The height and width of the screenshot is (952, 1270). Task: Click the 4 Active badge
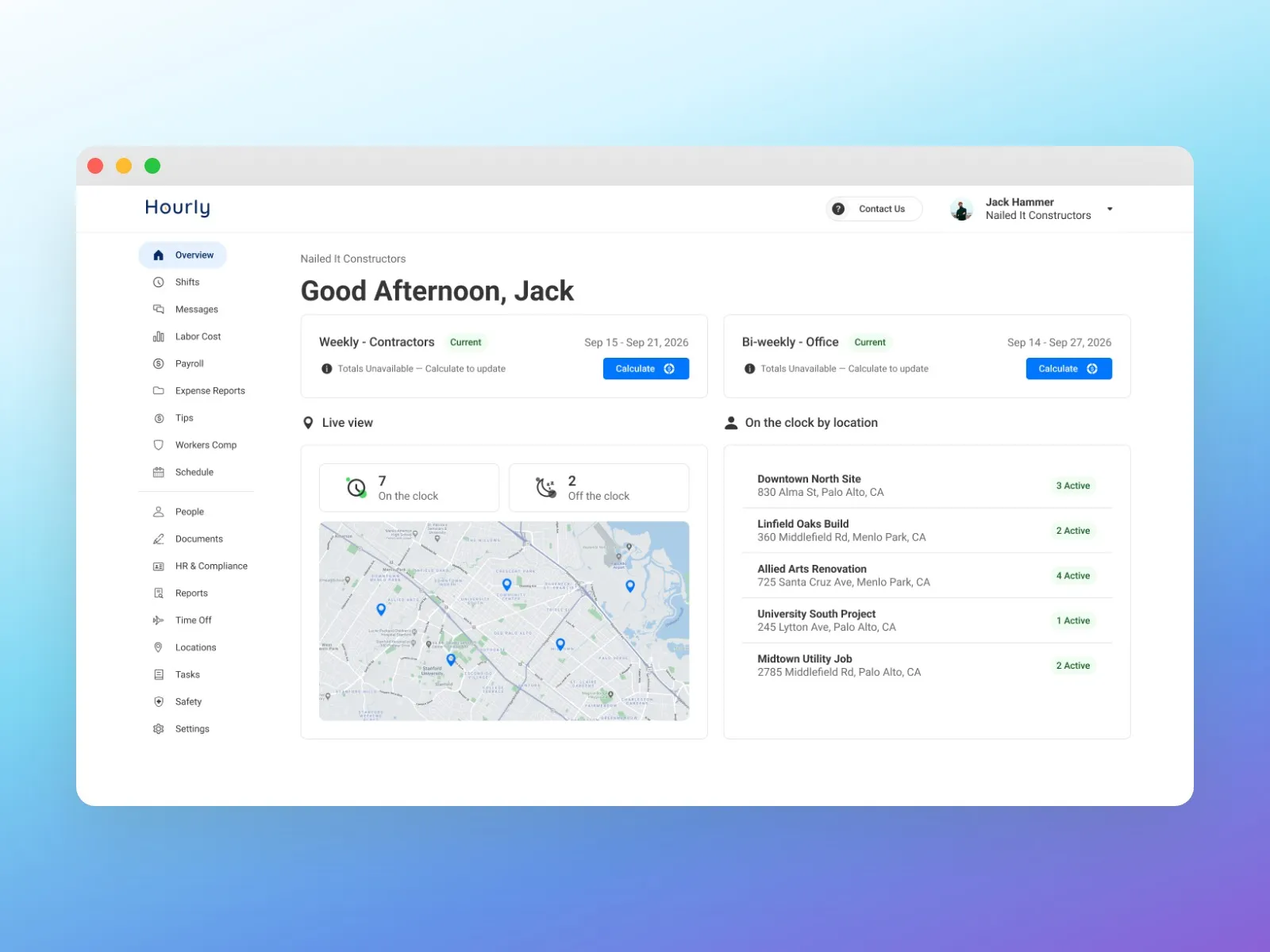coord(1073,576)
